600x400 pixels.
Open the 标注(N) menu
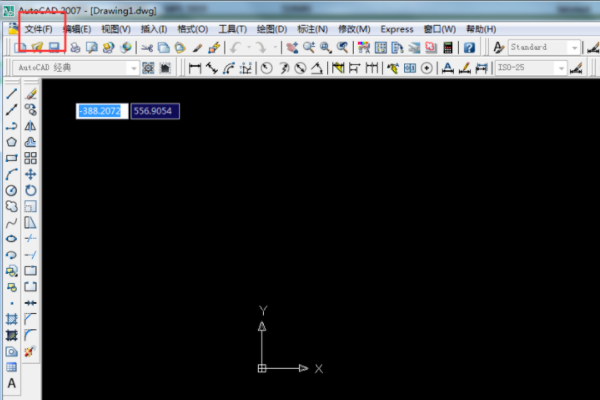(x=313, y=29)
